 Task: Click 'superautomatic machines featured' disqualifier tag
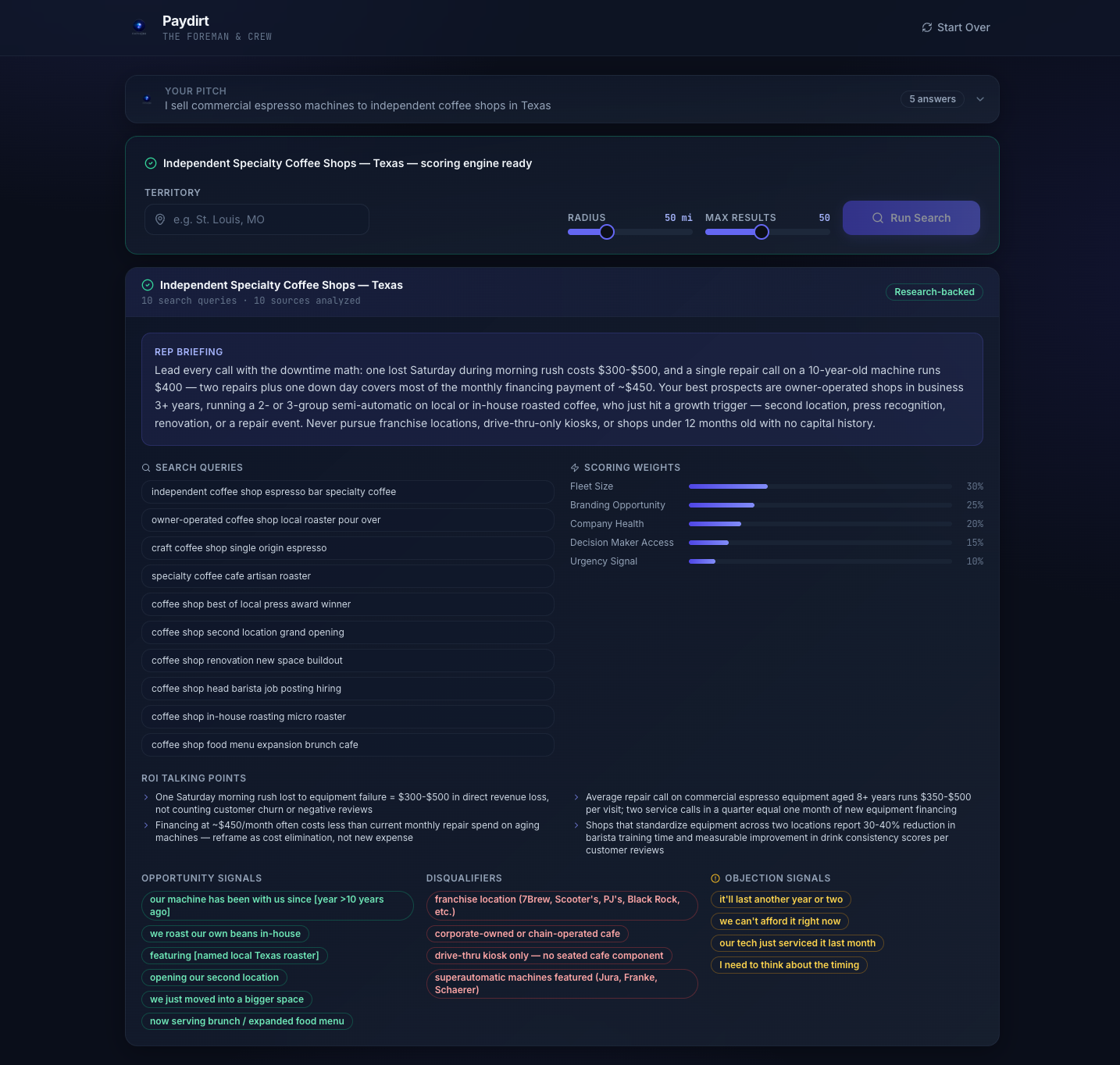(562, 984)
